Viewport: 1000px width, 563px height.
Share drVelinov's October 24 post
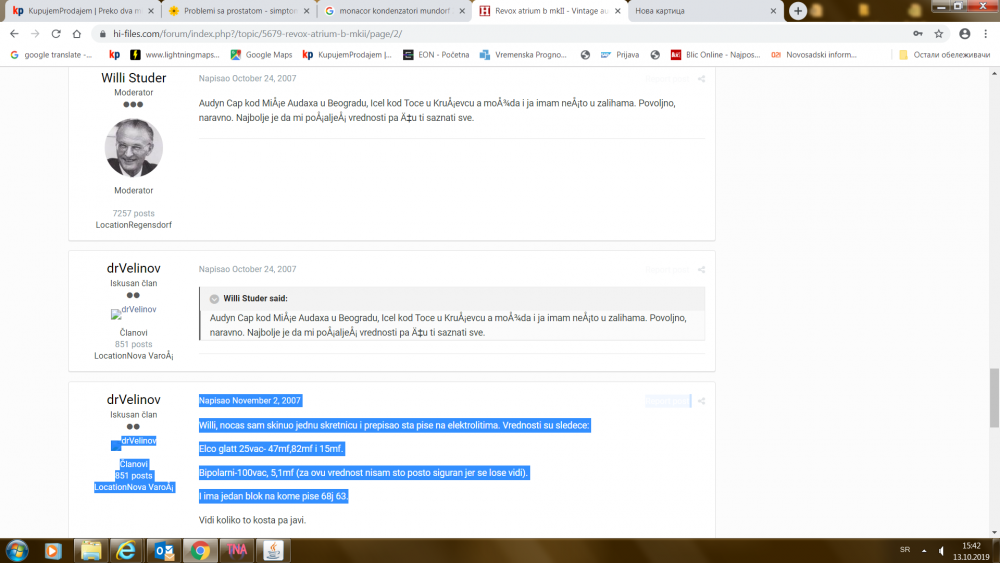click(x=702, y=270)
